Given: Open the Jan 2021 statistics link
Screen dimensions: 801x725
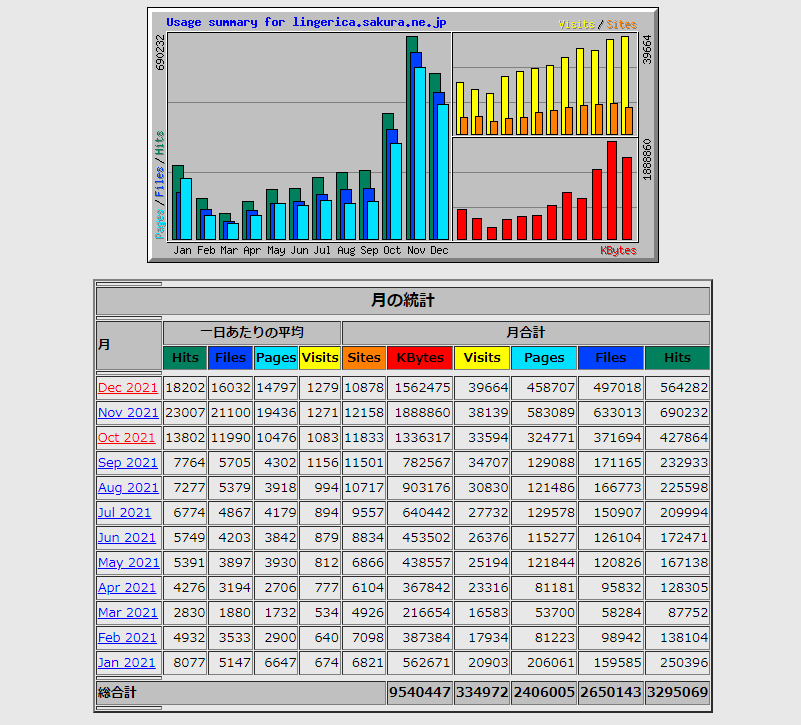Looking at the screenshot, I should tap(127, 662).
